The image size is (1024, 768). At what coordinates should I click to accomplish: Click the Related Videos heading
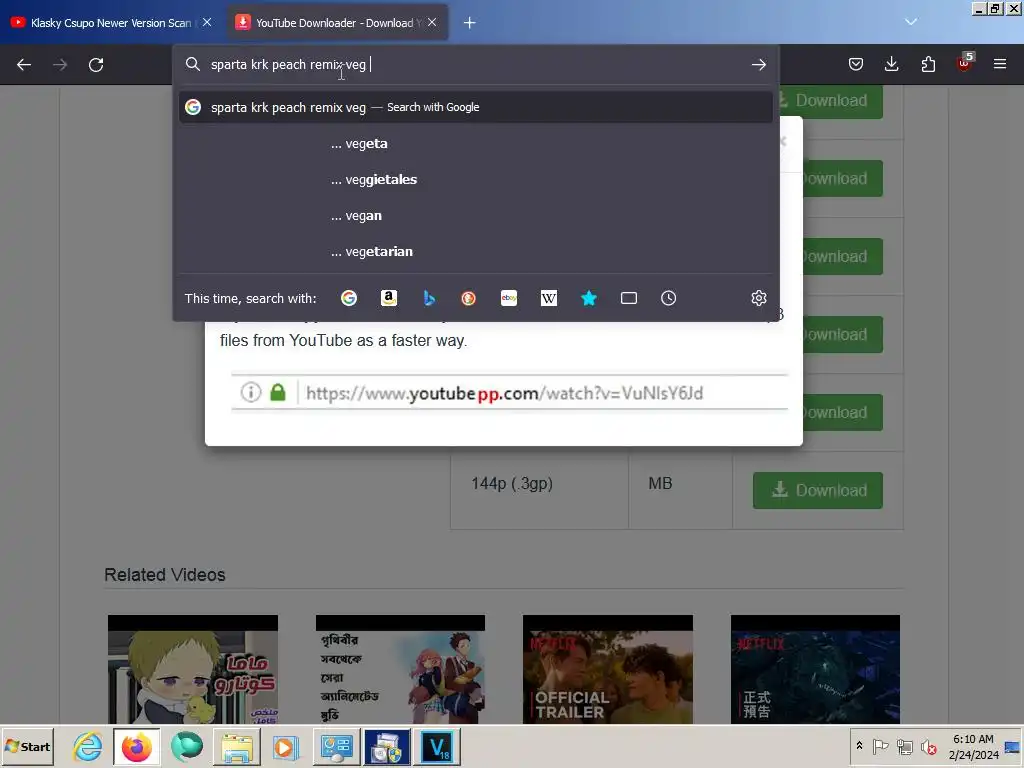coord(165,575)
